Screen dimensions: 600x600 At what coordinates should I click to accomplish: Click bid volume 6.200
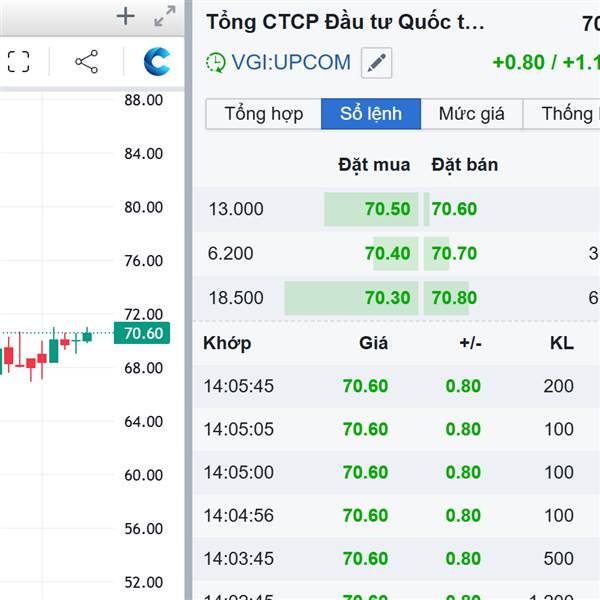[x=230, y=254]
